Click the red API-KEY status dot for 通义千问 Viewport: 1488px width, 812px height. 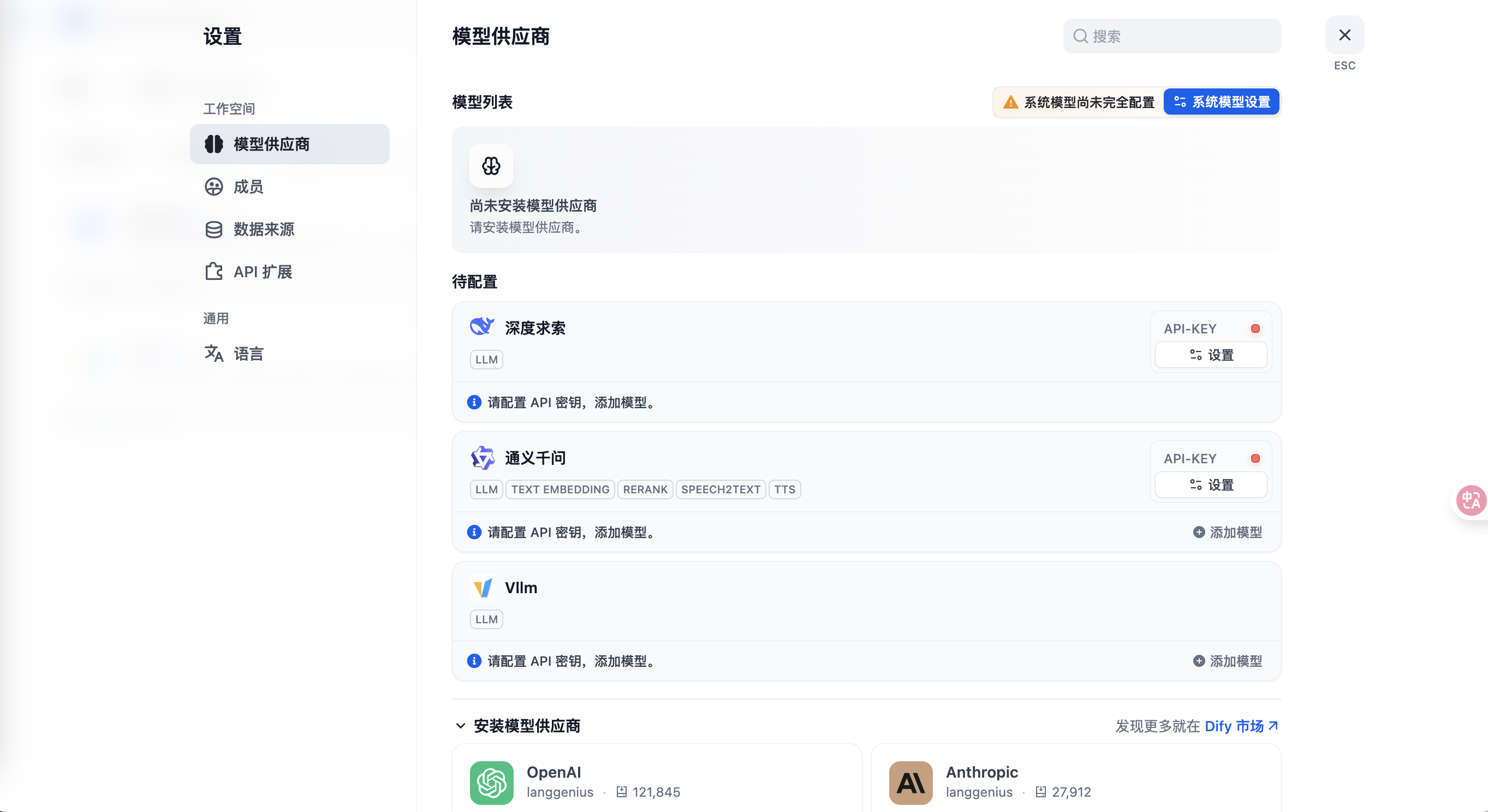coord(1254,458)
